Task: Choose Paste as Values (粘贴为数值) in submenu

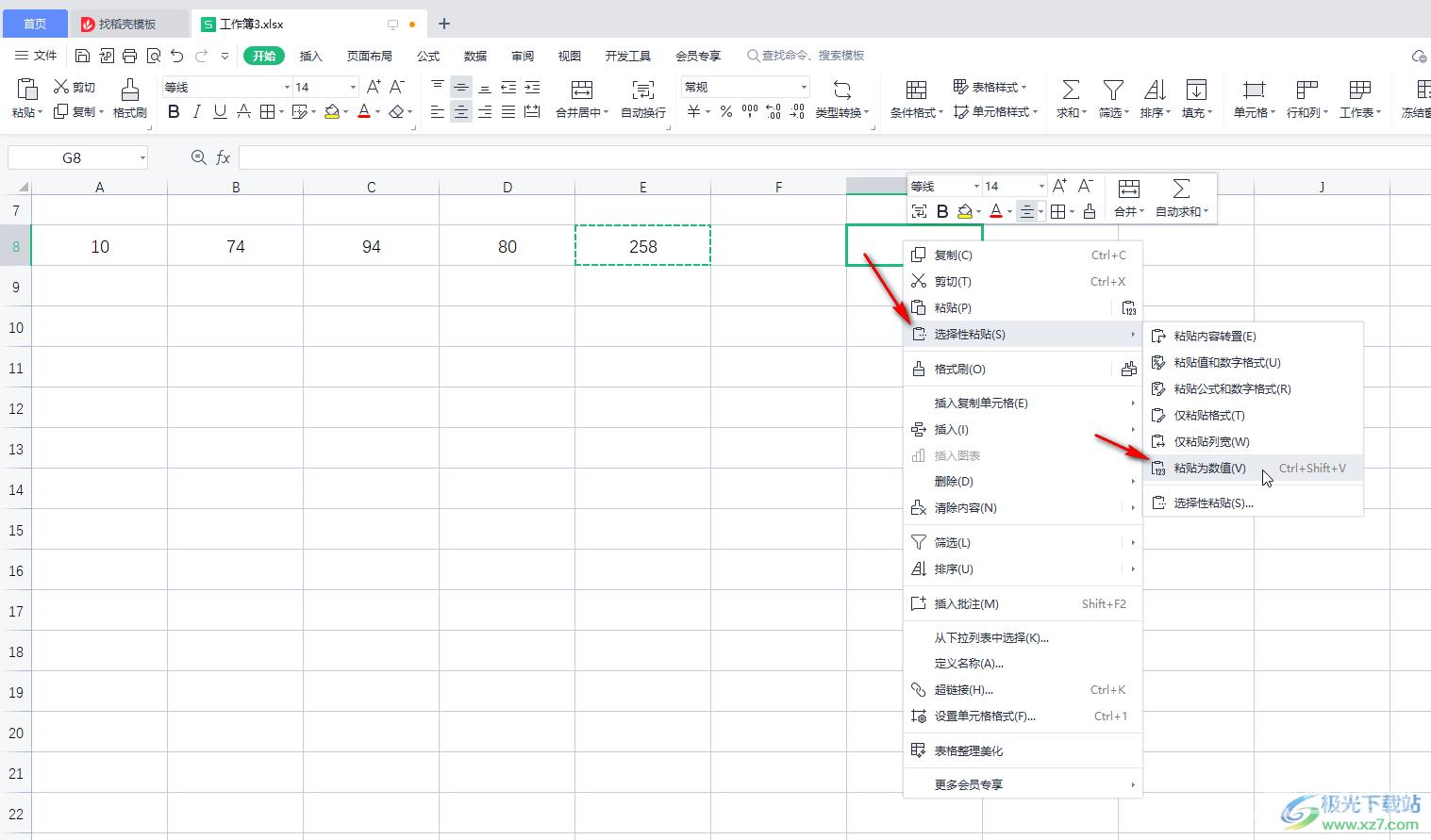Action: coord(1254,468)
